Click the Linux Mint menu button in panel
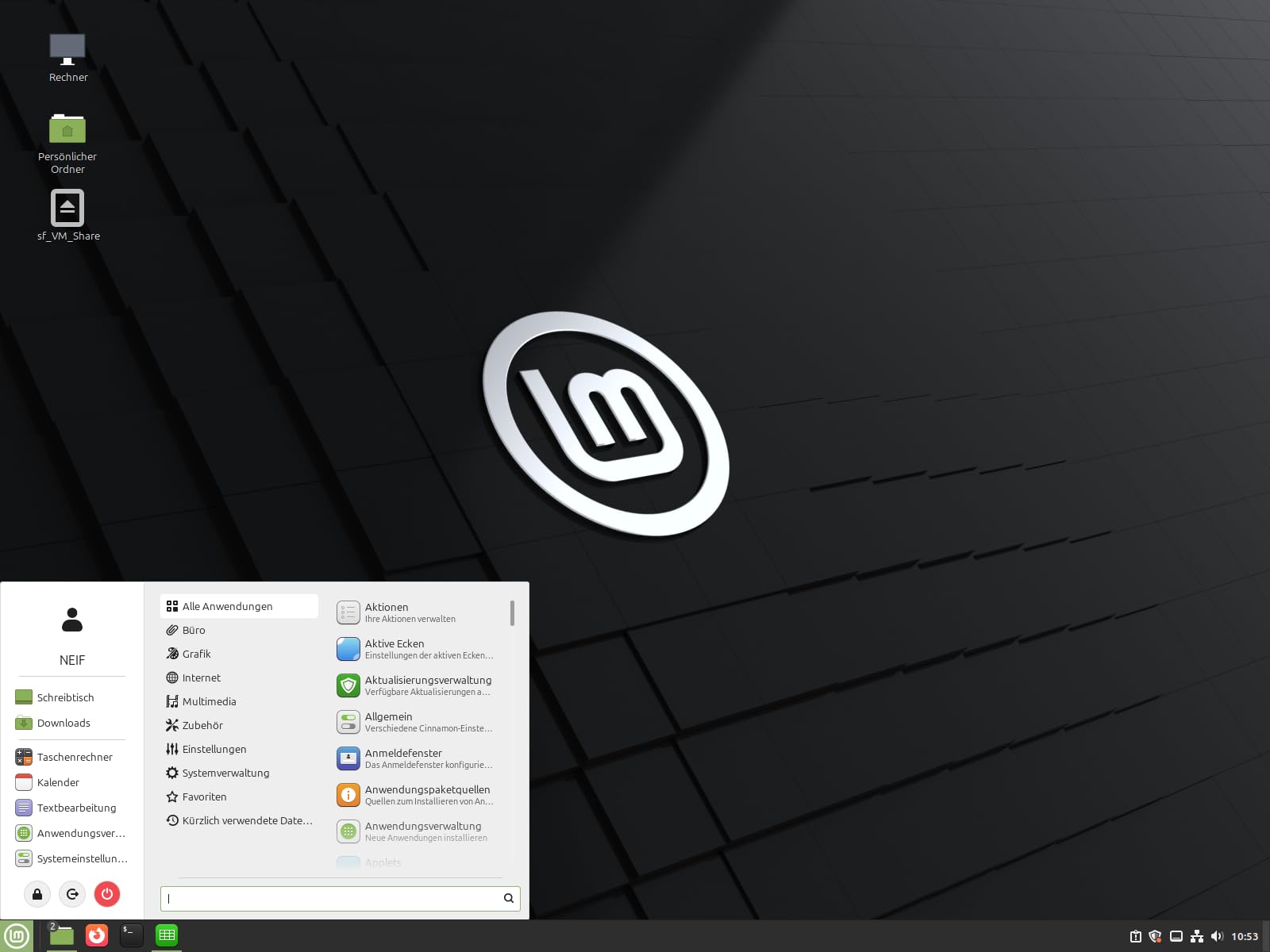 pyautogui.click(x=17, y=936)
